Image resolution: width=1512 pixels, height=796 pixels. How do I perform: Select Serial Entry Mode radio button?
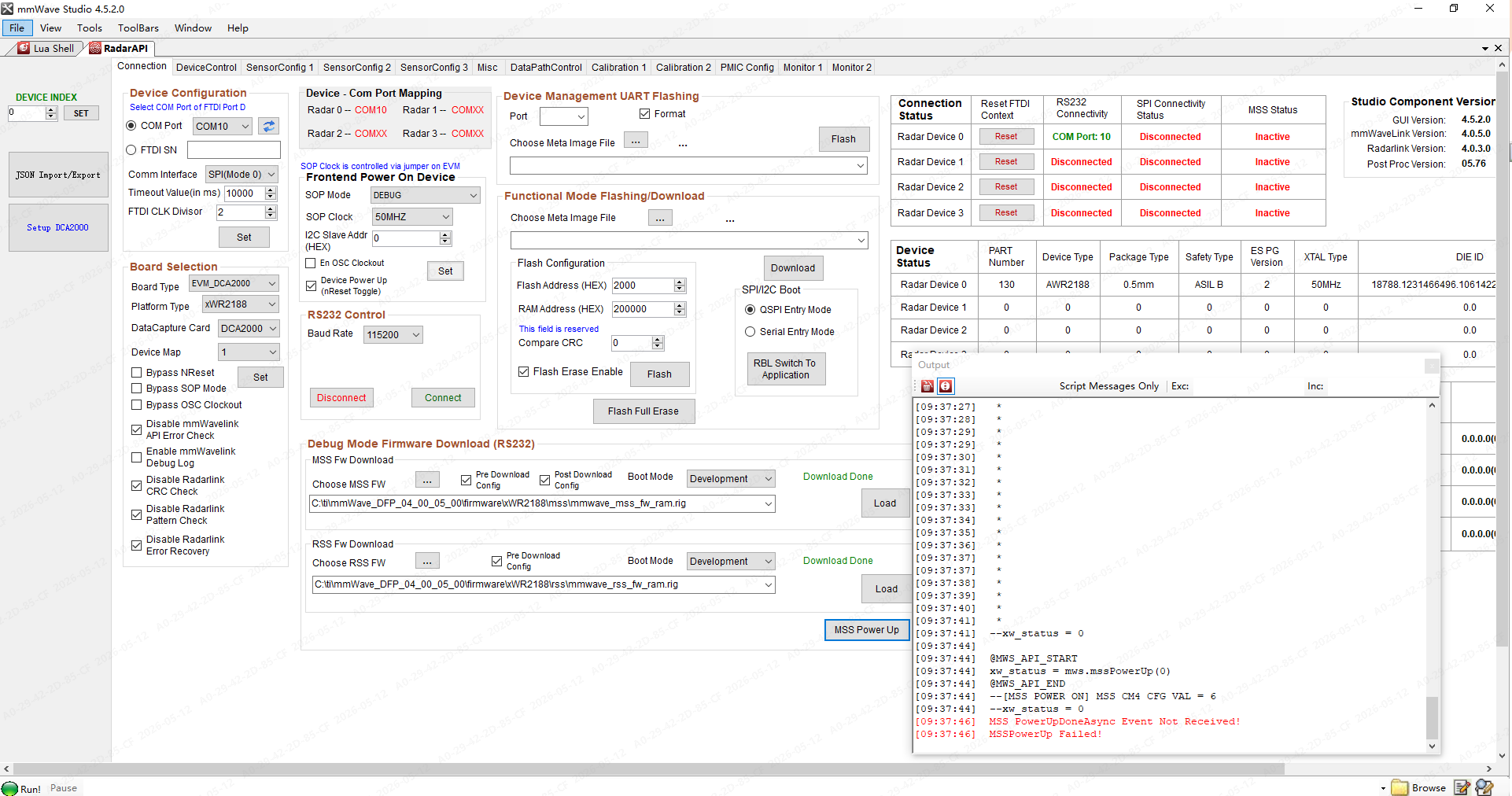750,332
